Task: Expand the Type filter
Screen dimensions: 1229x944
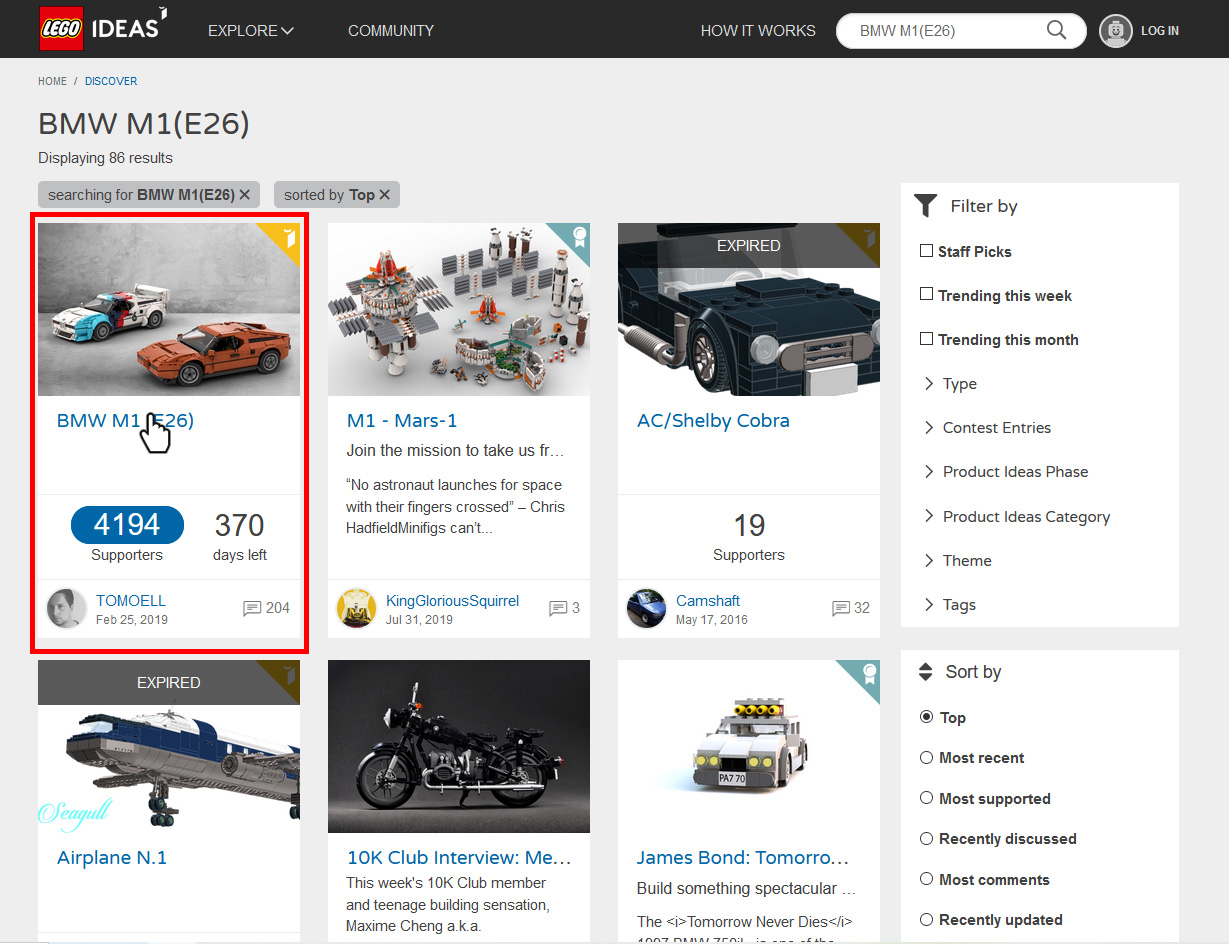Action: [x=950, y=384]
